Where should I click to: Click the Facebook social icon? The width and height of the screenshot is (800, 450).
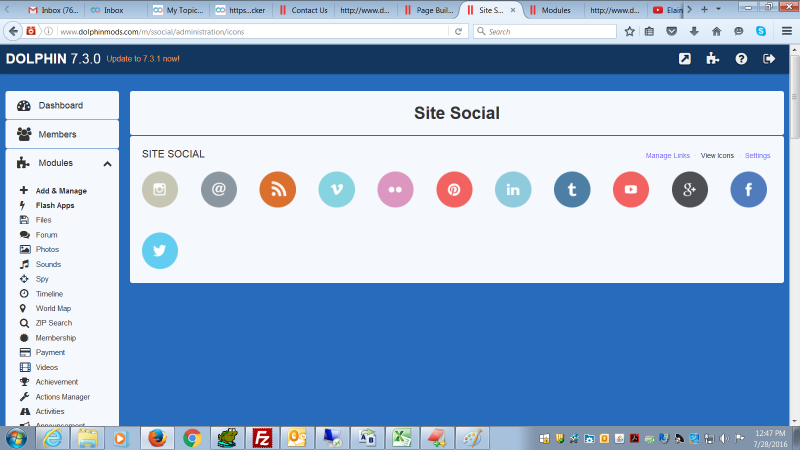[x=748, y=189]
